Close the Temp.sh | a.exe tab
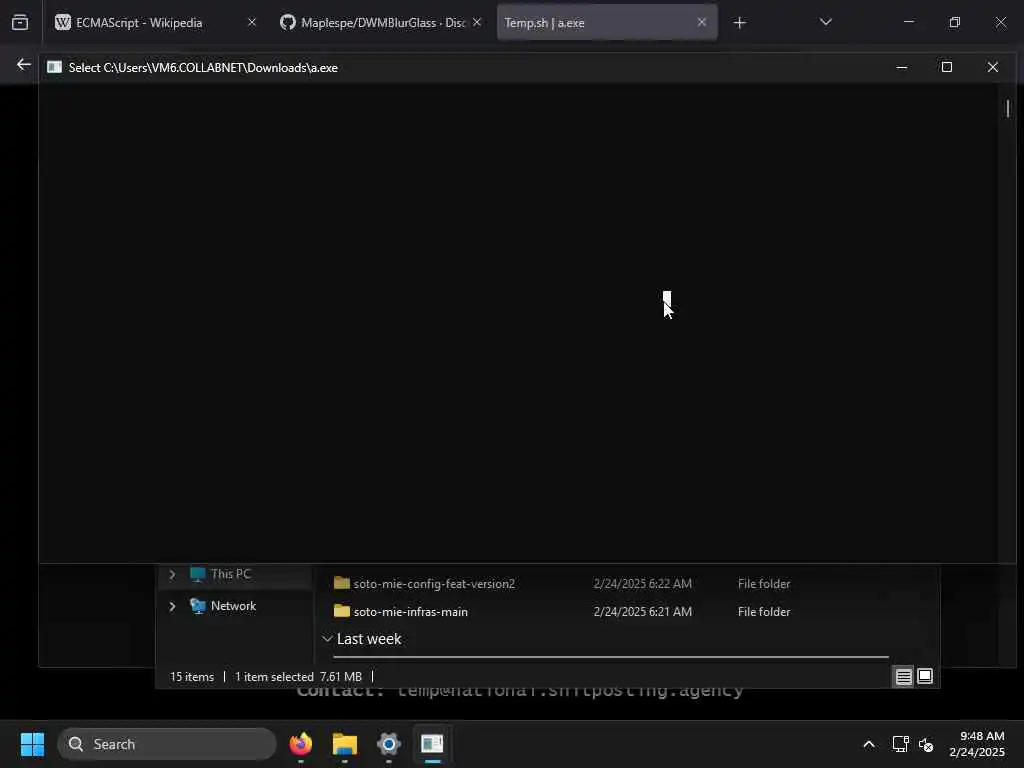The width and height of the screenshot is (1024, 768). (x=701, y=22)
